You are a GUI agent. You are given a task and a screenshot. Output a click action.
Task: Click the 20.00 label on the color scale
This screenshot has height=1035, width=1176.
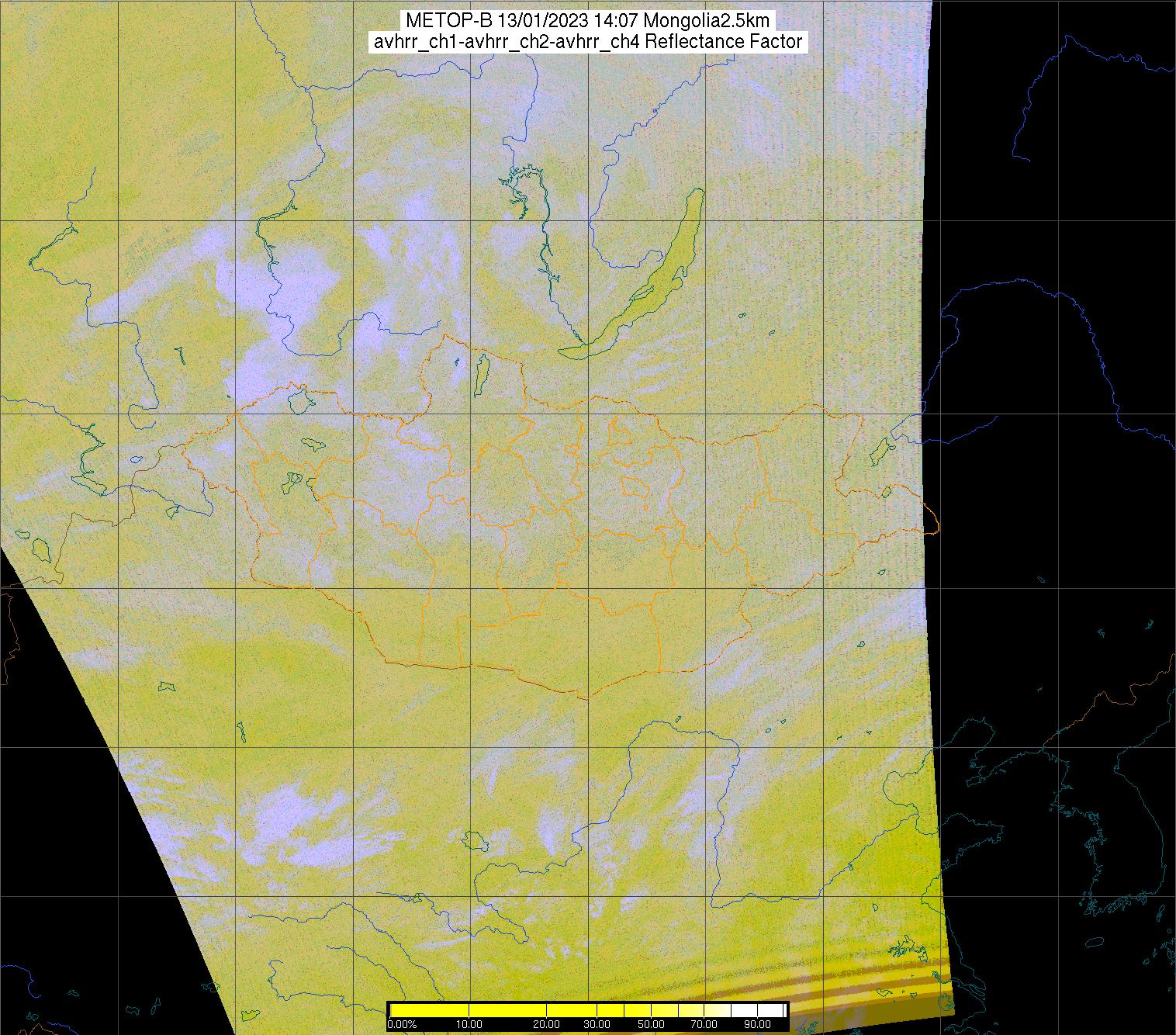546,1024
